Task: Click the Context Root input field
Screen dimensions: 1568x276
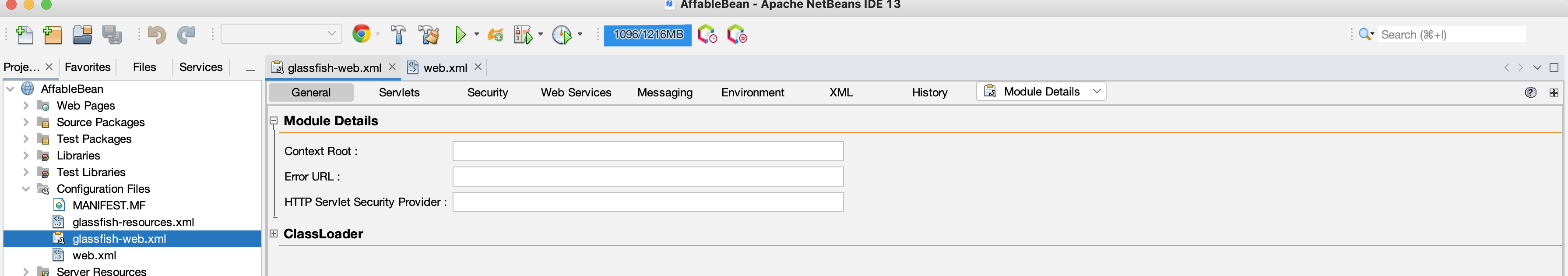Action: 648,151
